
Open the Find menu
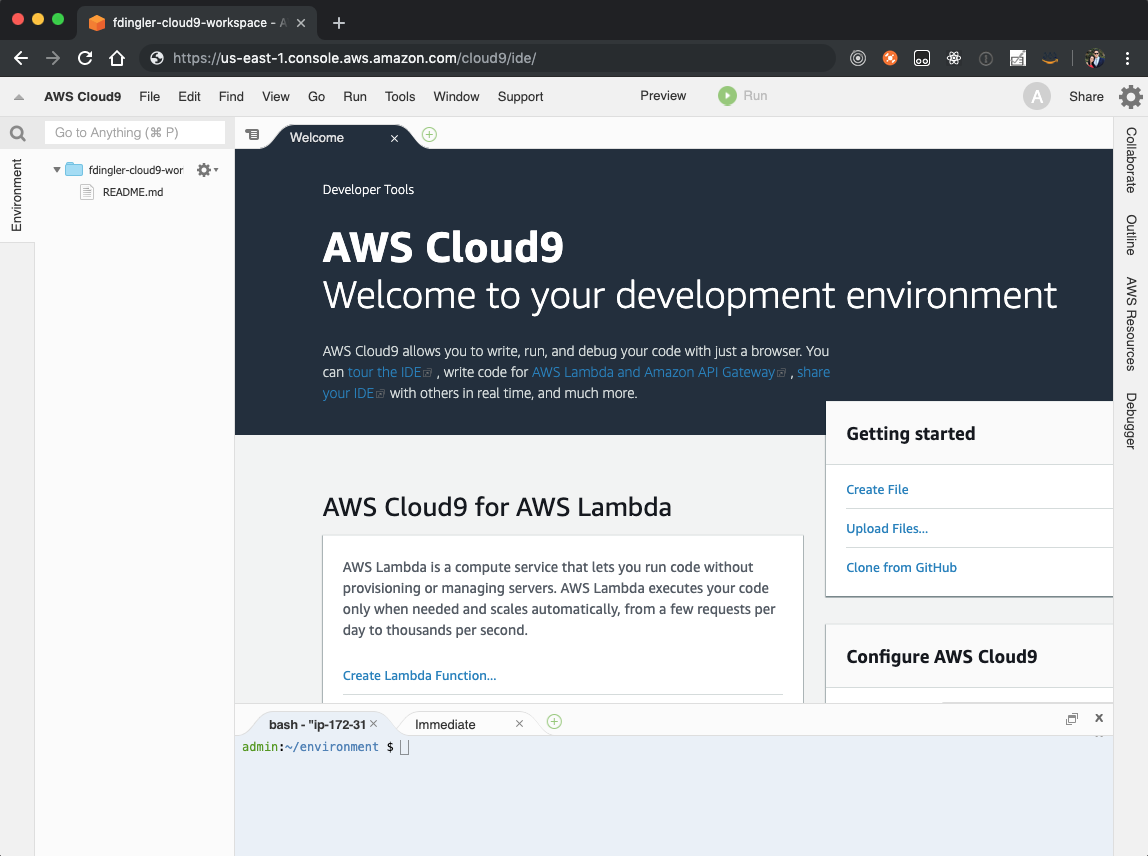coord(231,97)
